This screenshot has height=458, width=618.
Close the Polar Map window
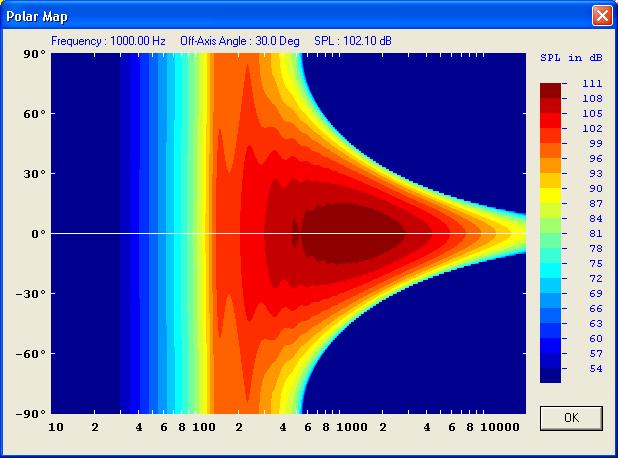[x=602, y=16]
